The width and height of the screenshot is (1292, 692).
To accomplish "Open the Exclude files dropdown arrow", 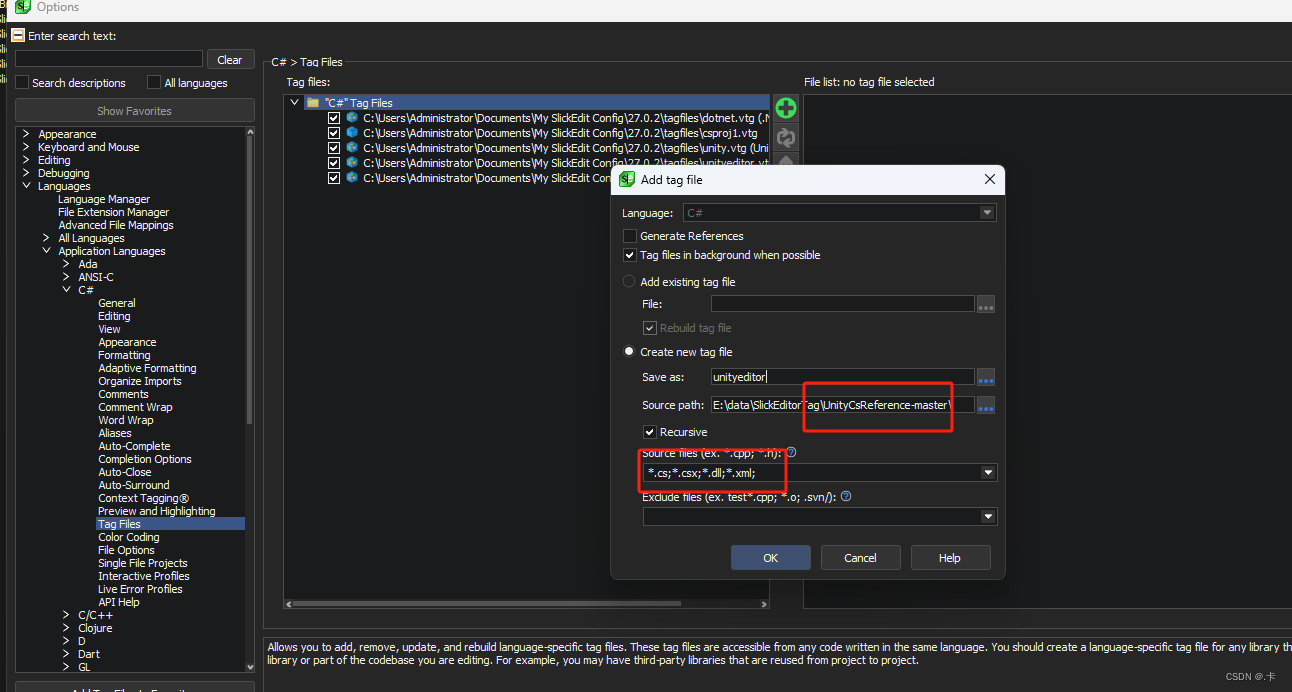I will (988, 517).
